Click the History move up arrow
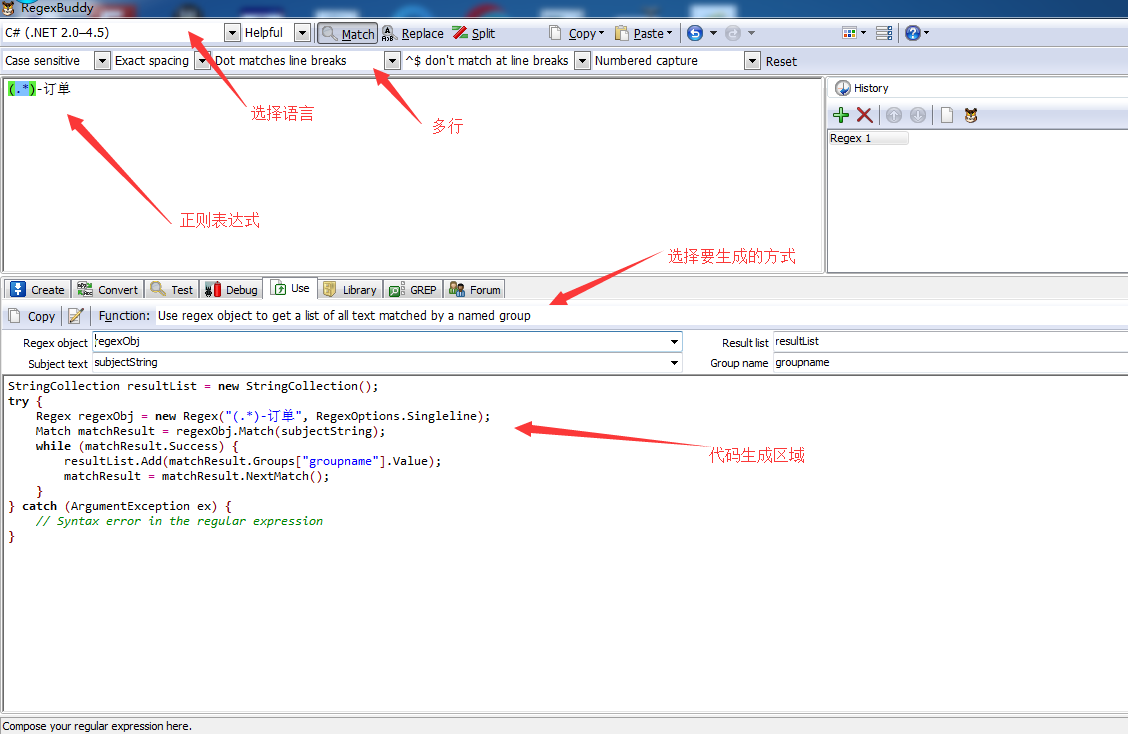 [x=893, y=115]
